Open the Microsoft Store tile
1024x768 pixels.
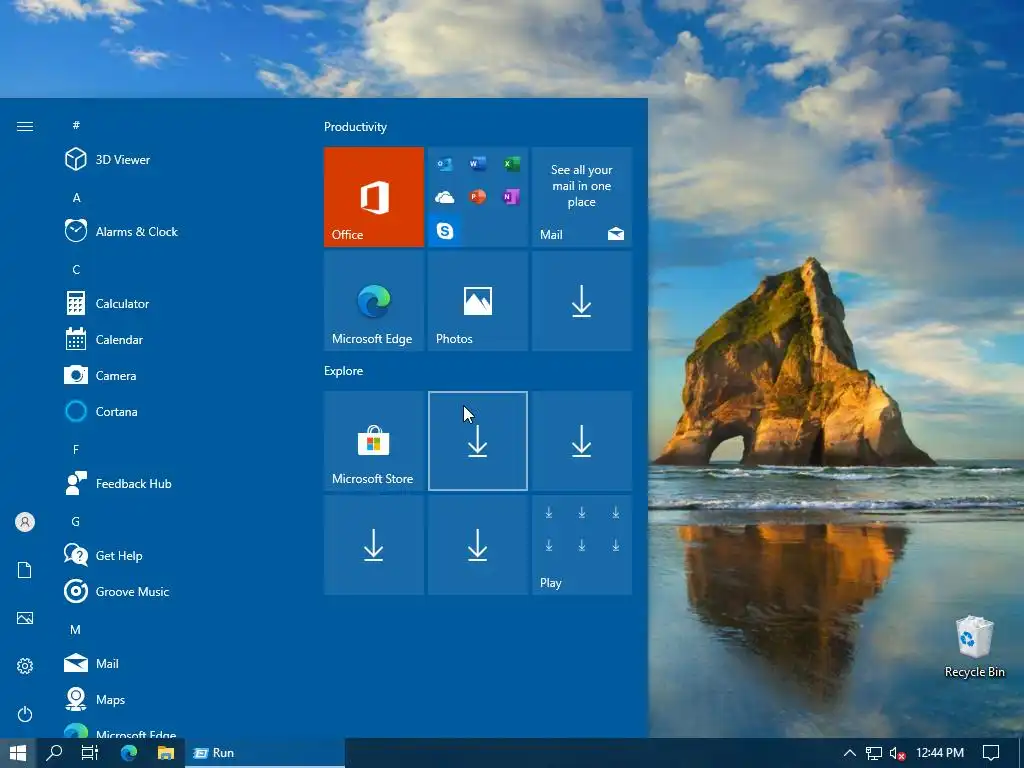(374, 441)
